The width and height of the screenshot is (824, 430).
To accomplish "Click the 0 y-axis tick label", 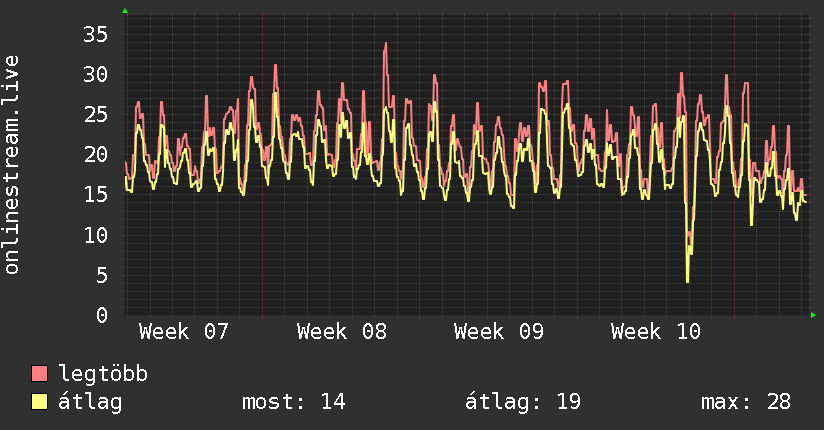I will 102,315.
